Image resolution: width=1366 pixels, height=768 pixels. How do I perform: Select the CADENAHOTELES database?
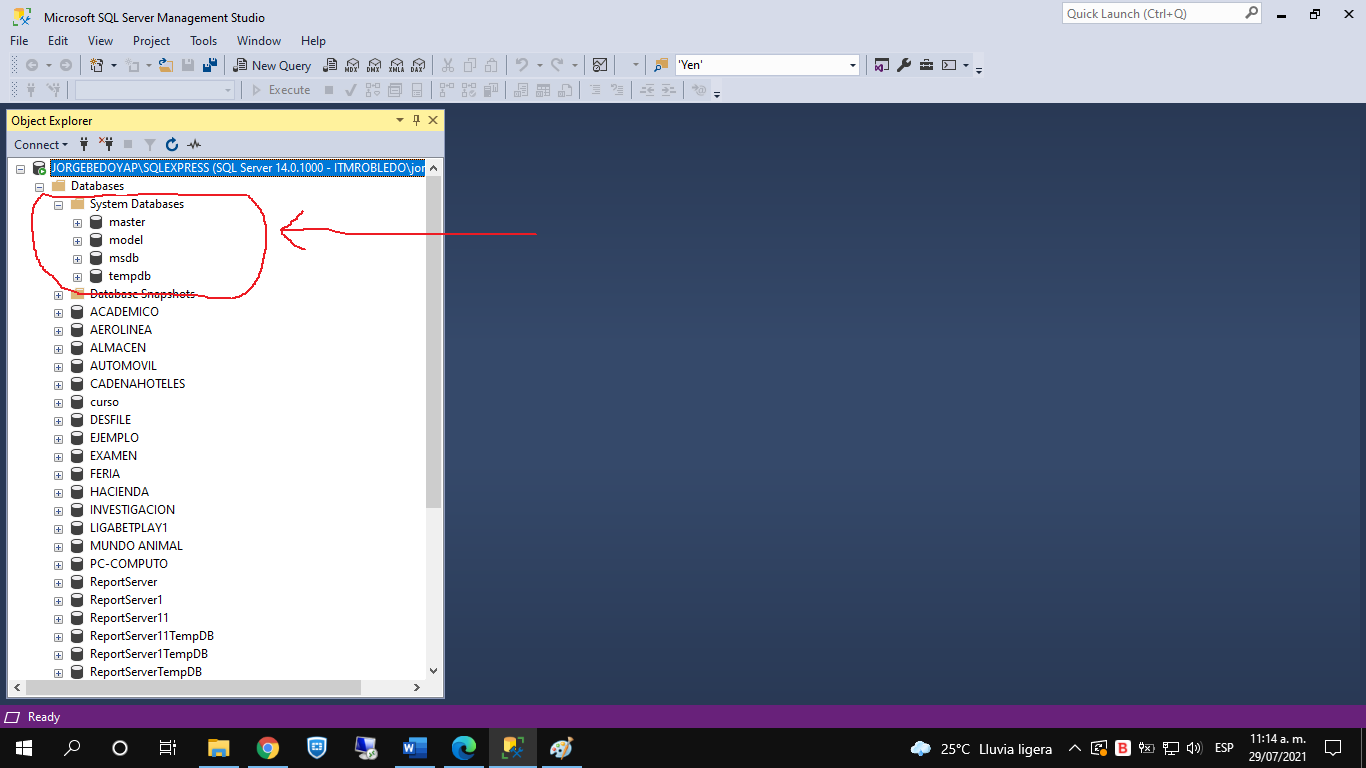(x=137, y=384)
